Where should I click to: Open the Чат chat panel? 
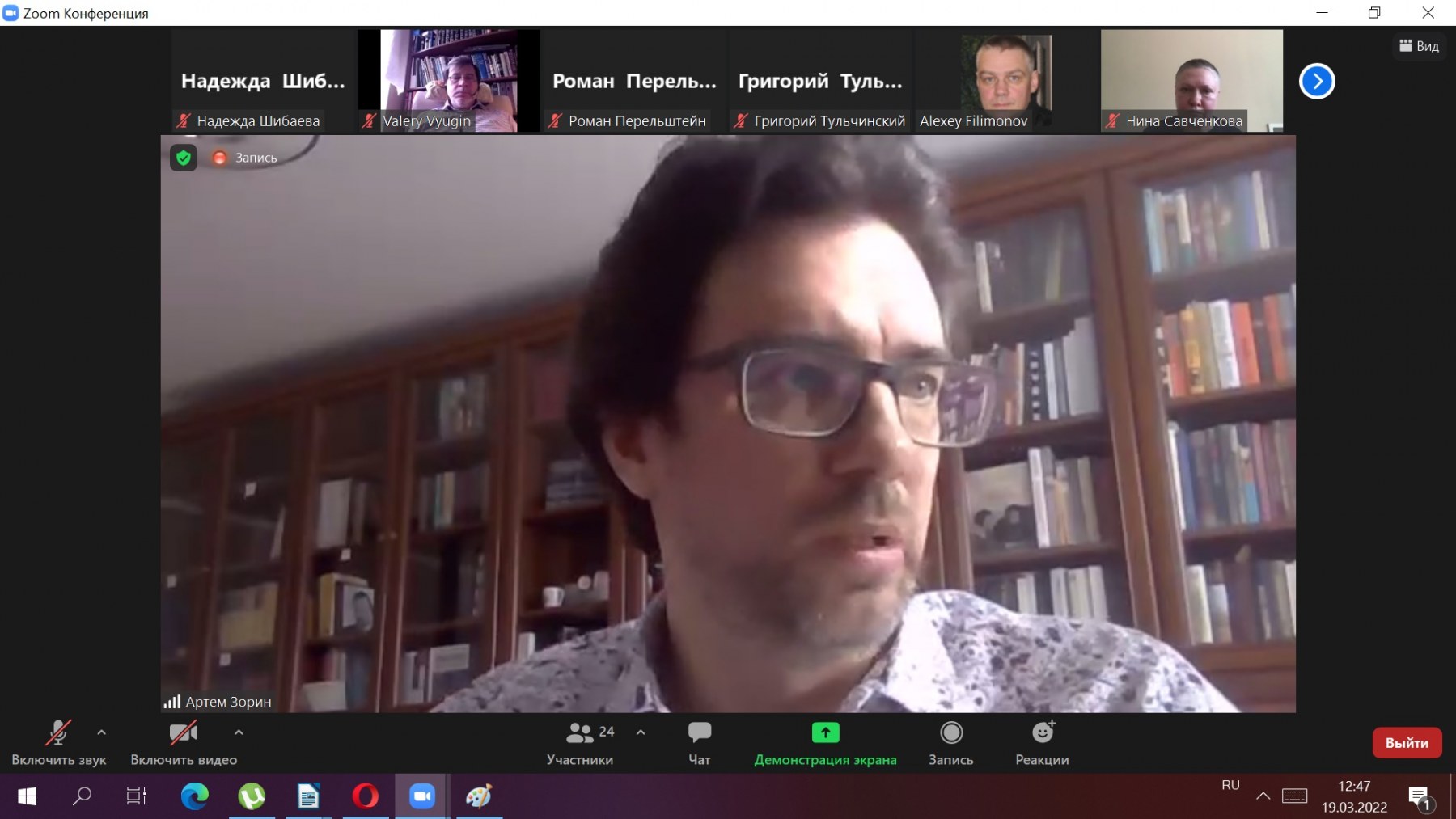coord(700,743)
